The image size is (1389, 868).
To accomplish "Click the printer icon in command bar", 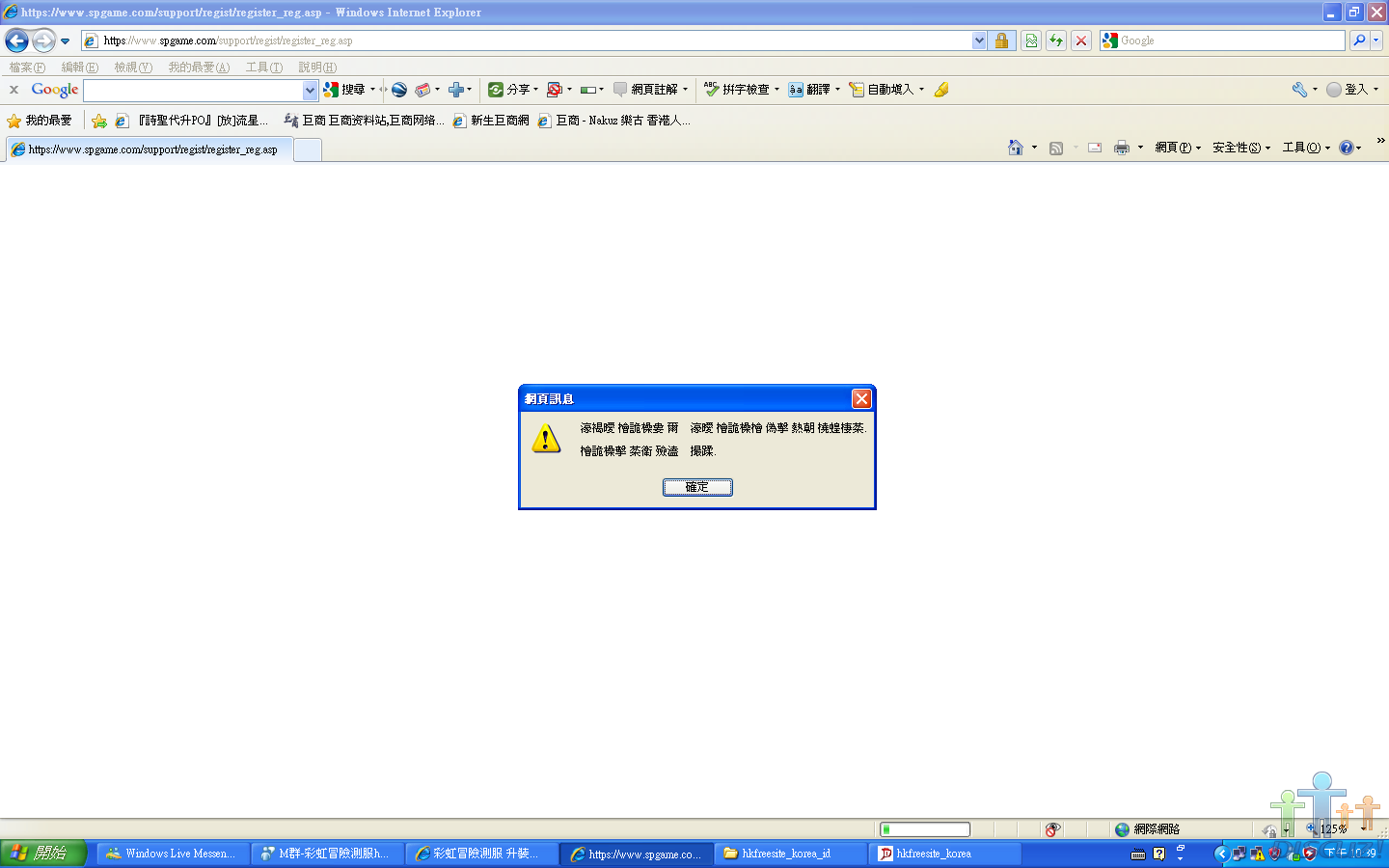I will click(1121, 148).
